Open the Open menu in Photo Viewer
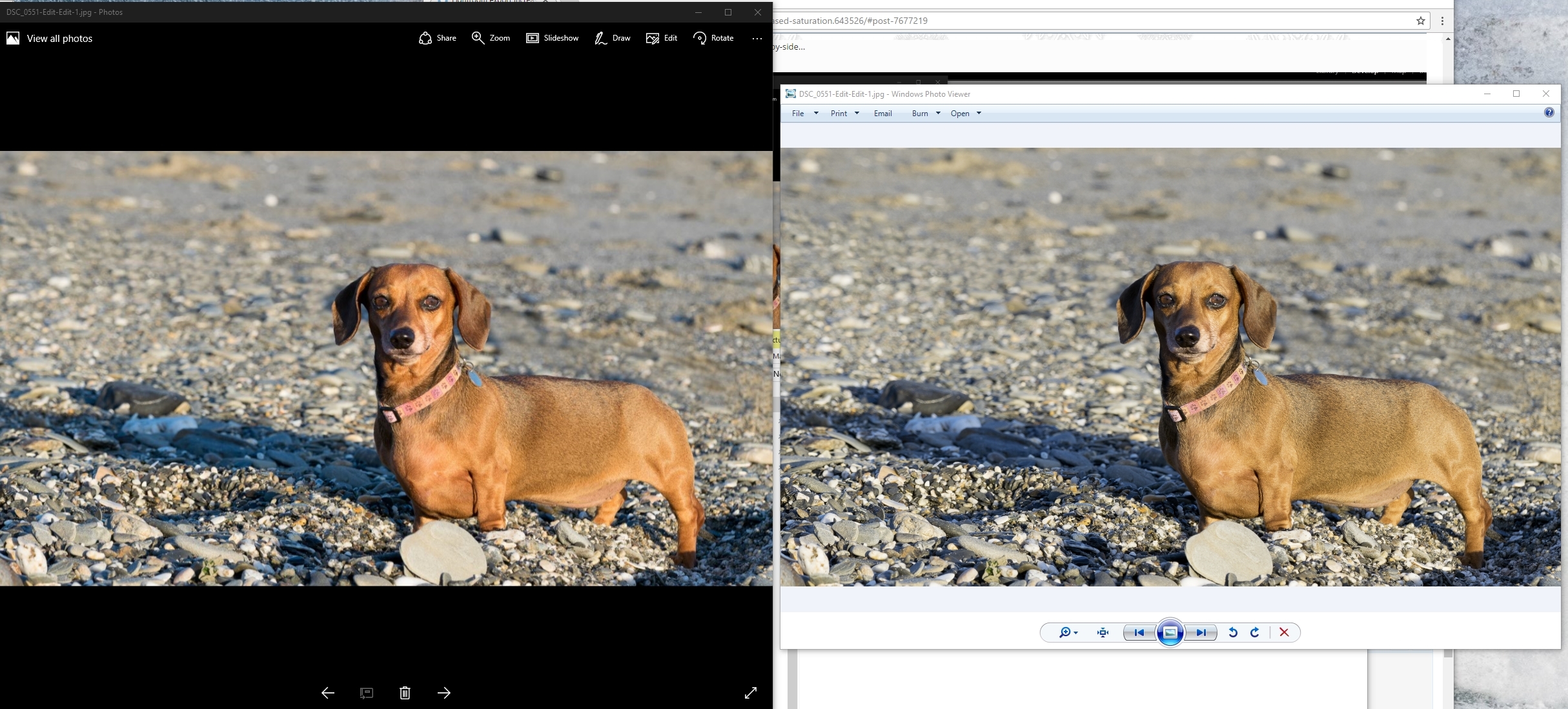Viewport: 1568px width, 709px height. coord(966,114)
